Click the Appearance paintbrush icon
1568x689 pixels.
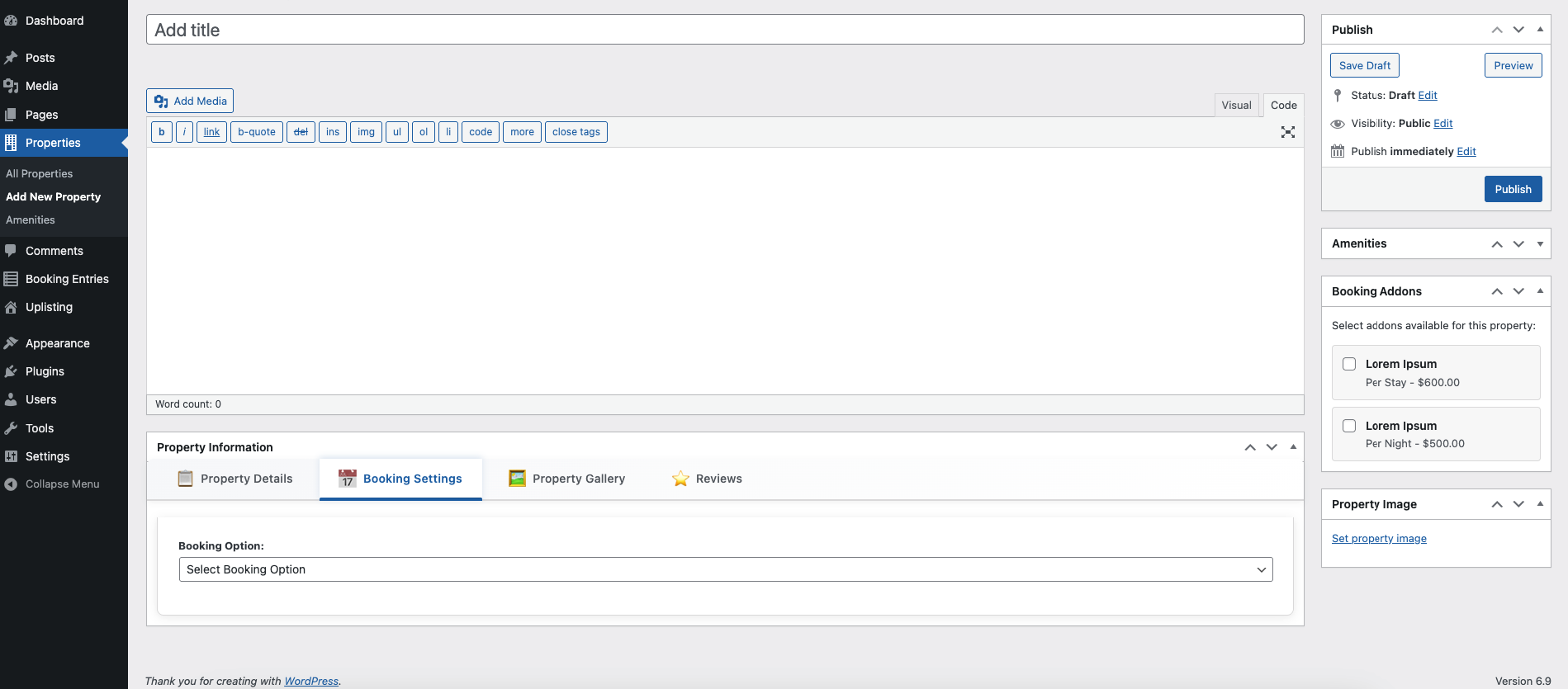click(11, 343)
